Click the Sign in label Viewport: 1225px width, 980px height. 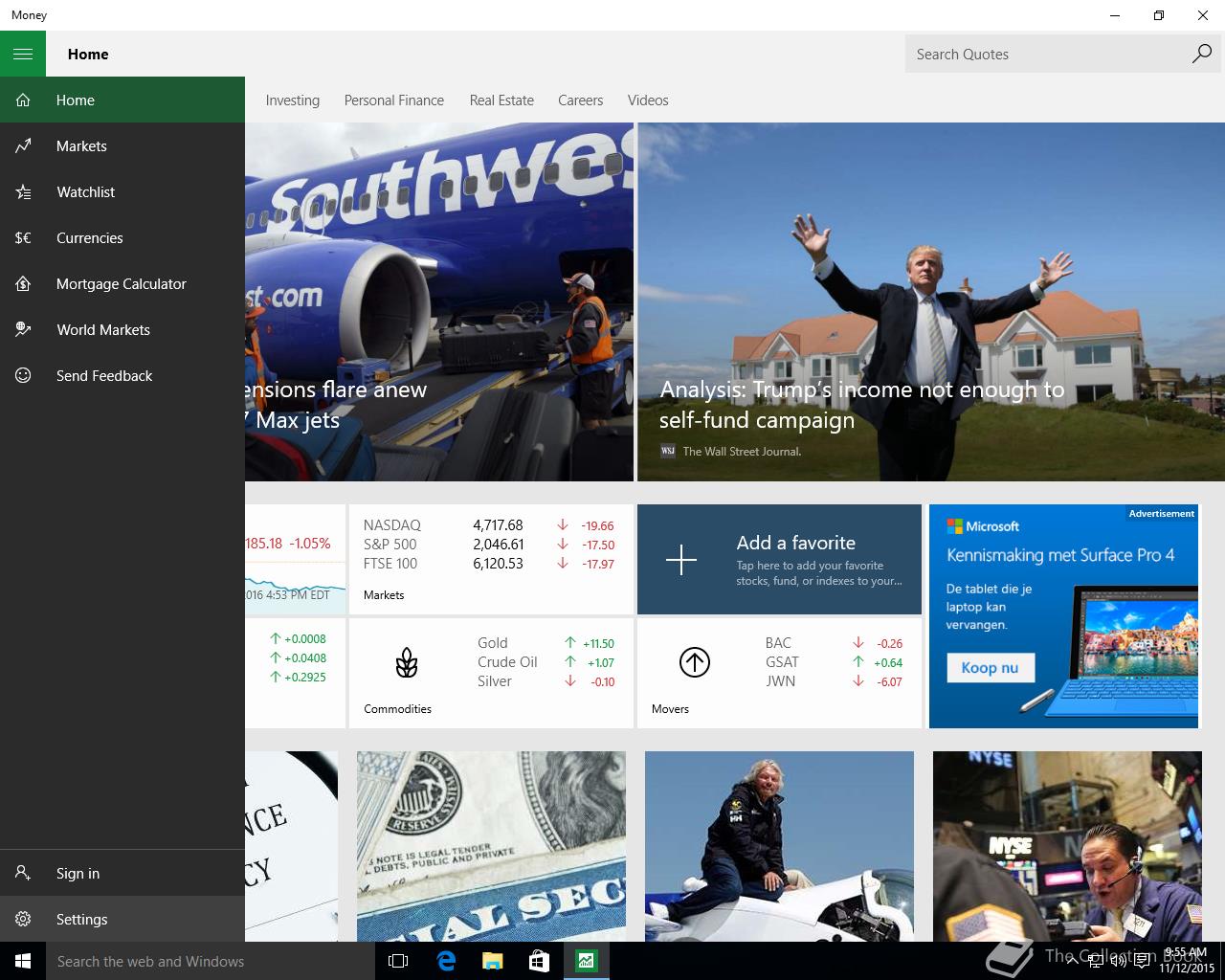78,873
